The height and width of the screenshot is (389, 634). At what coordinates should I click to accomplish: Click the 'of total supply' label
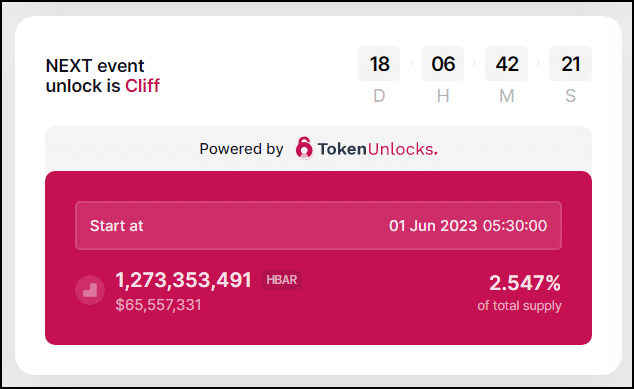click(x=519, y=306)
